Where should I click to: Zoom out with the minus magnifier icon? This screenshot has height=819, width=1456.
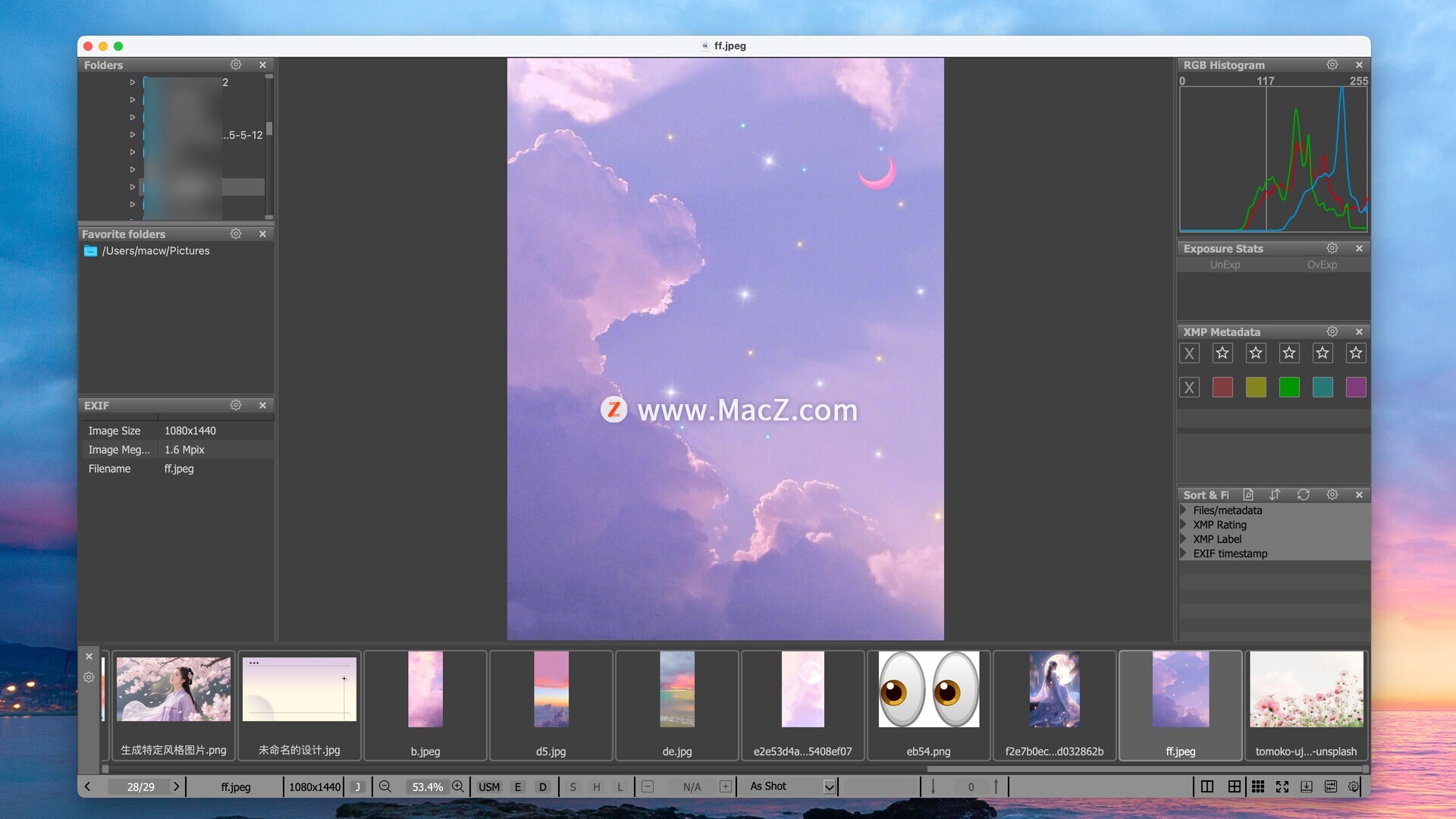pyautogui.click(x=385, y=786)
